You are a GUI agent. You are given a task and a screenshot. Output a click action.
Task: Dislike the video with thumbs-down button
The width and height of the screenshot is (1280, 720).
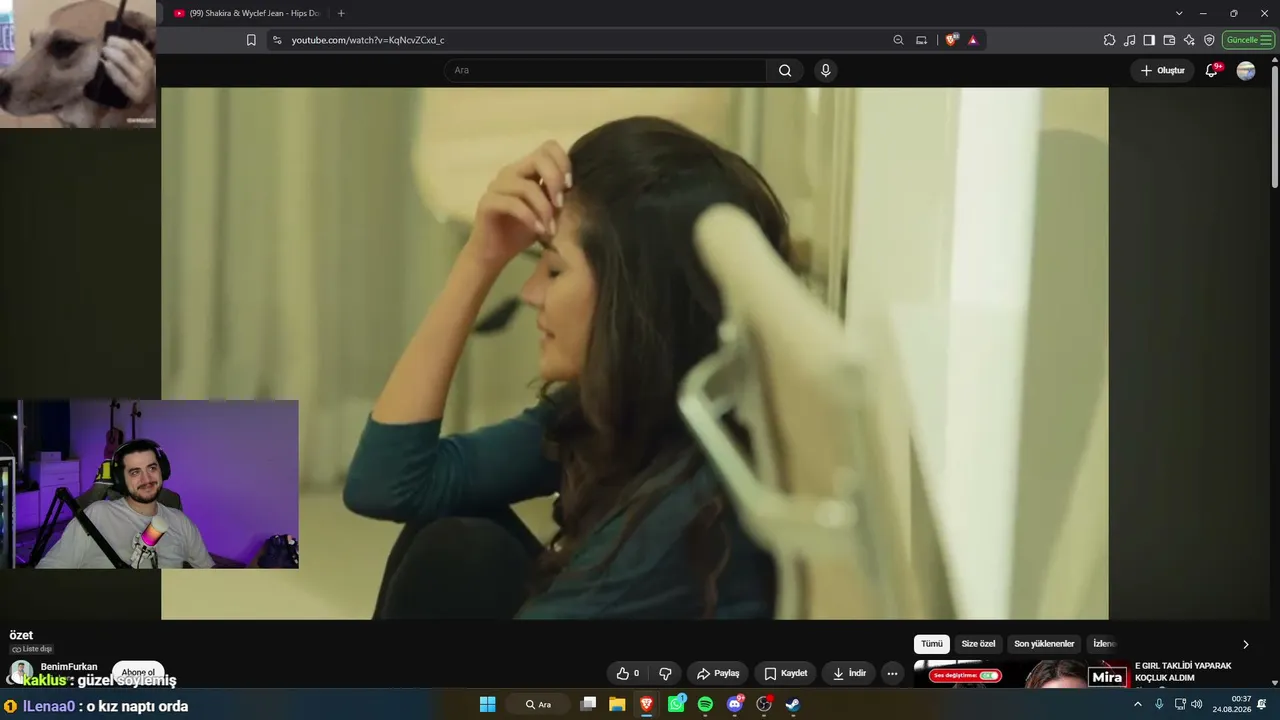tap(665, 673)
